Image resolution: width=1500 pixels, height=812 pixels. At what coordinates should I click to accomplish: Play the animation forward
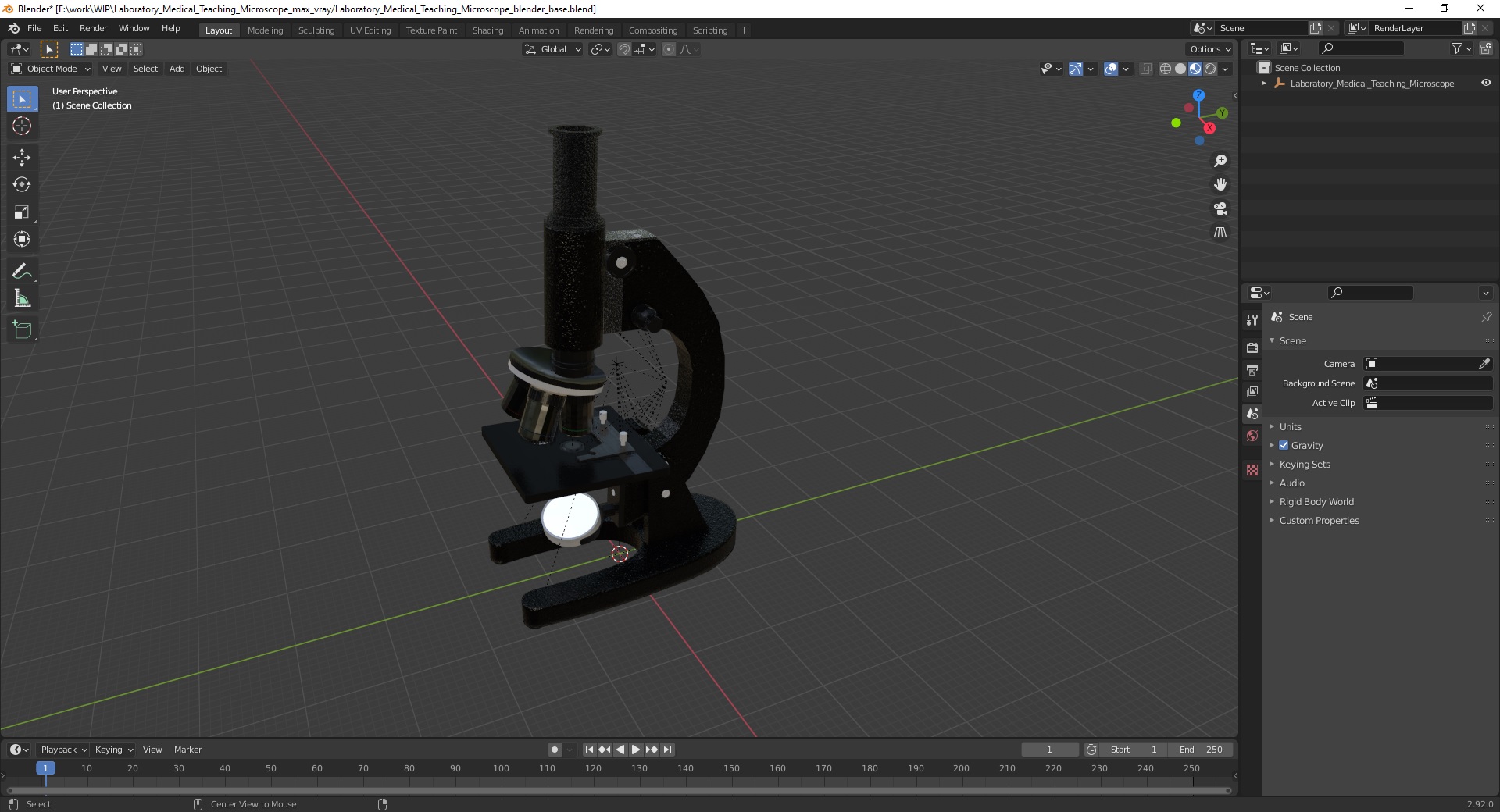(x=636, y=750)
